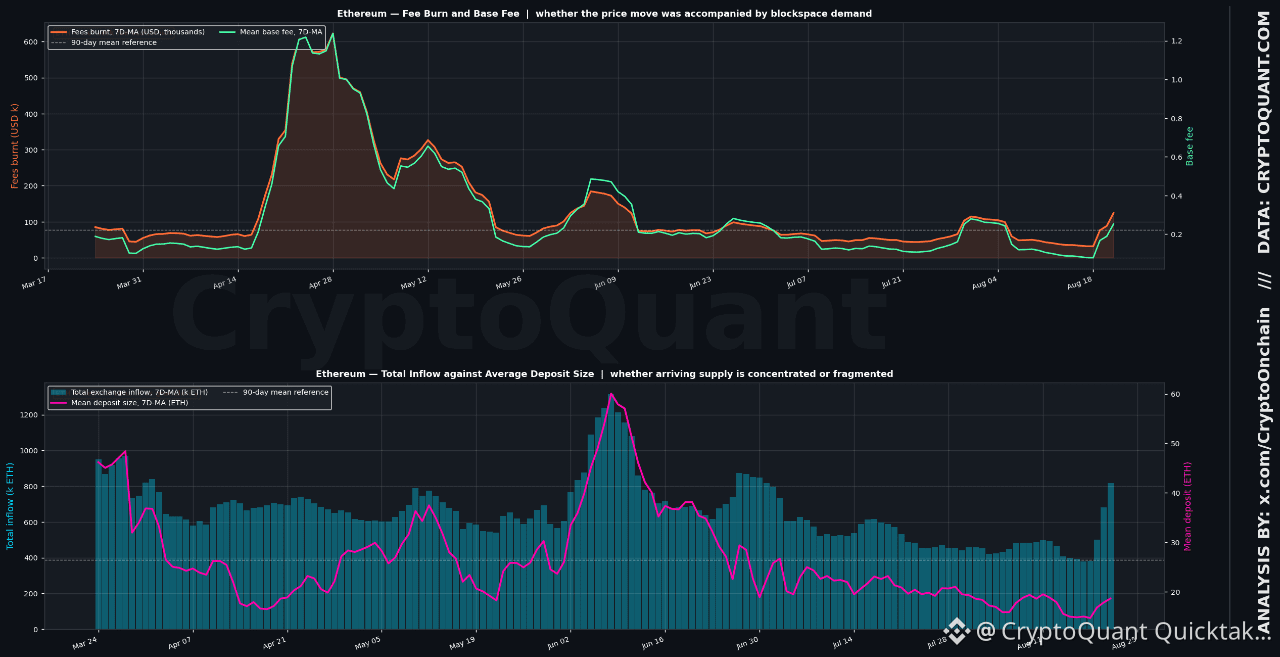Click the Binance diamond logo icon
The width and height of the screenshot is (1280, 657).
[957, 630]
